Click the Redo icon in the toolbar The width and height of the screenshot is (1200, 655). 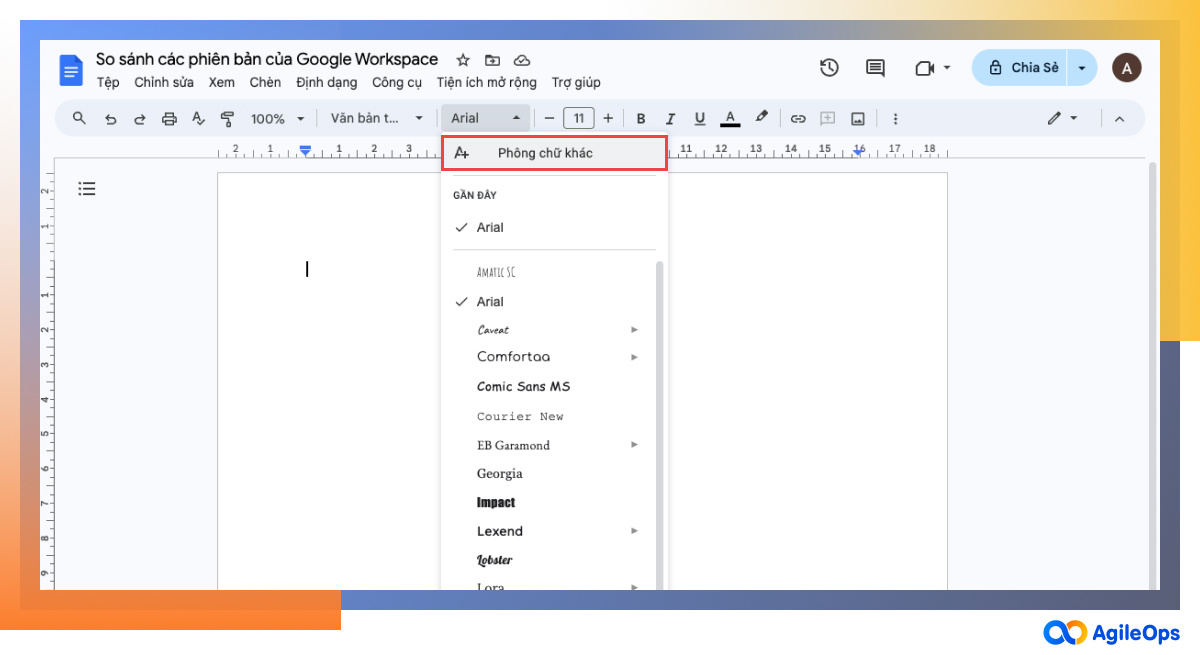(139, 118)
